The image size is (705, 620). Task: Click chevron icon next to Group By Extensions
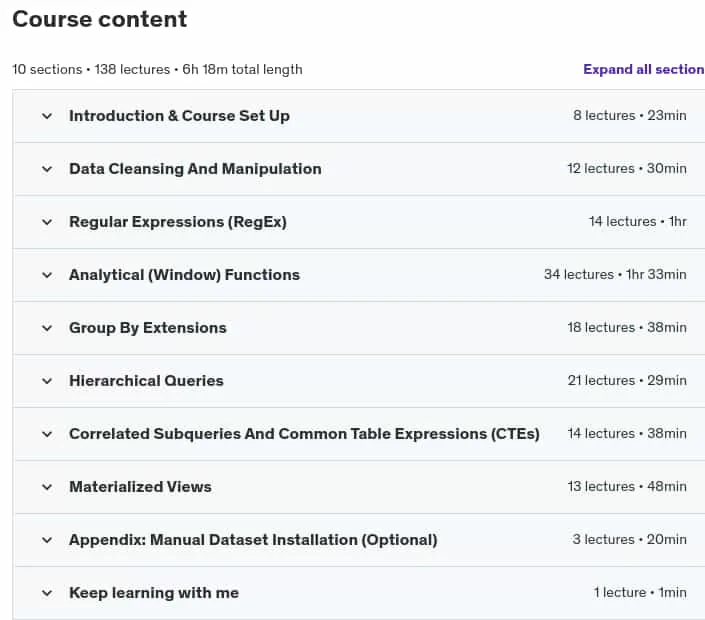[47, 328]
